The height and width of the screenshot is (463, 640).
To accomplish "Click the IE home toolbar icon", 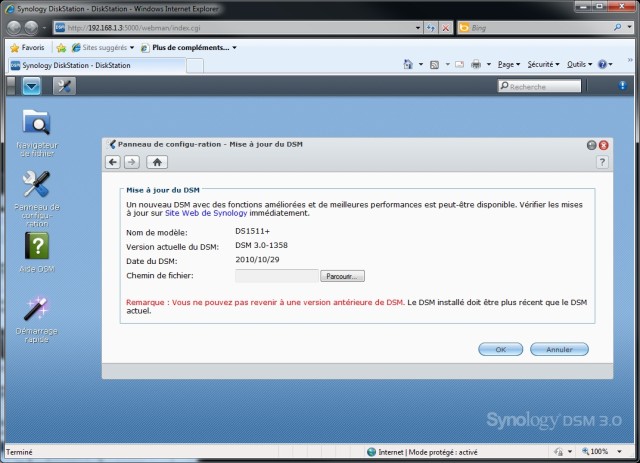I will point(408,64).
